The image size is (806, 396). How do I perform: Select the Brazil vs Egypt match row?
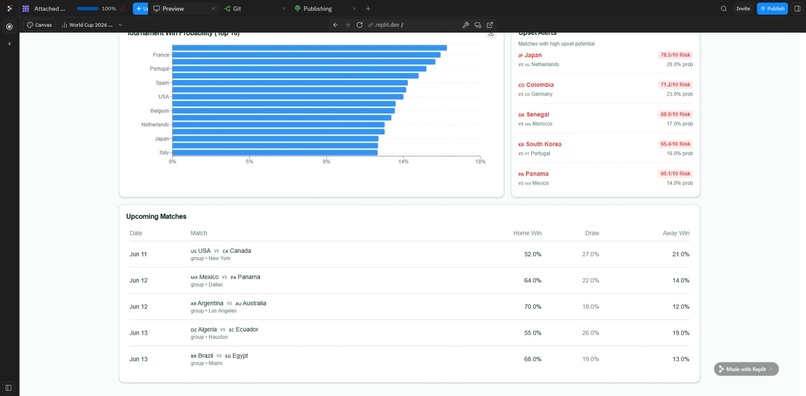tap(409, 359)
